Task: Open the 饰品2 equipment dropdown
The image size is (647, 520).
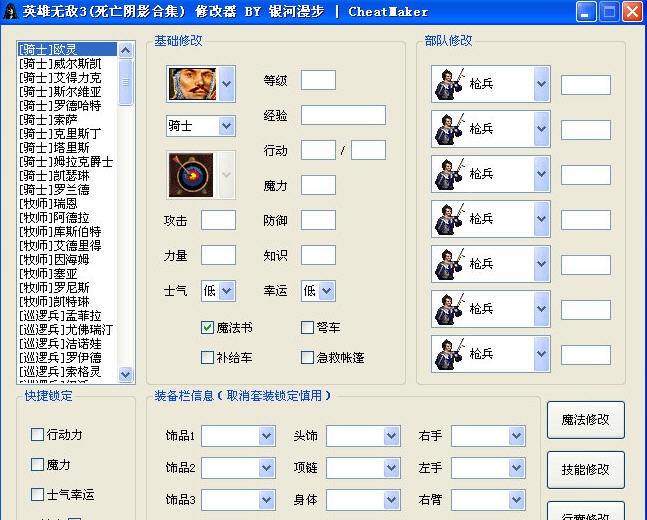Action: coord(267,468)
